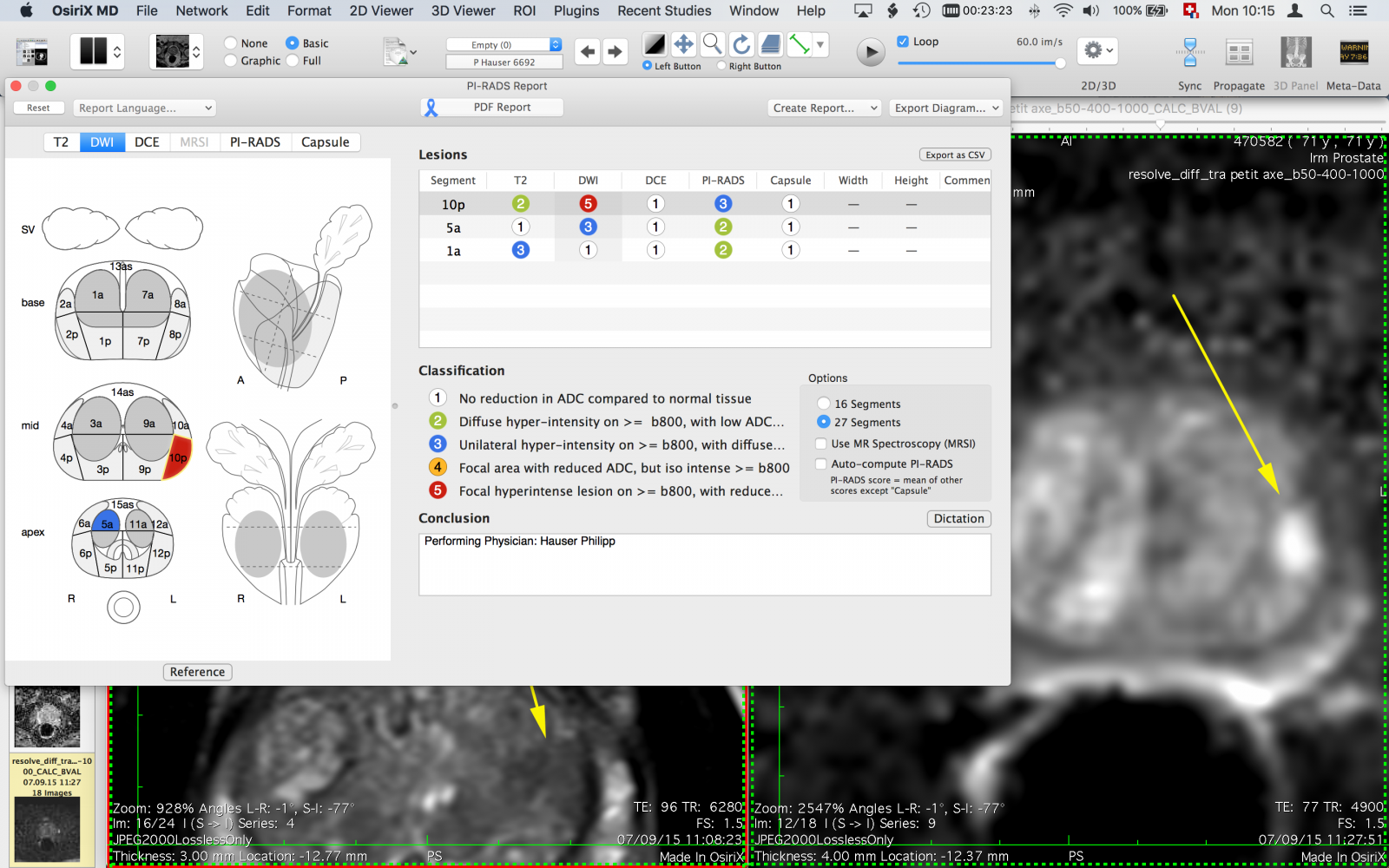Click the PDF Report button
This screenshot has width=1389, height=868.
tap(491, 107)
